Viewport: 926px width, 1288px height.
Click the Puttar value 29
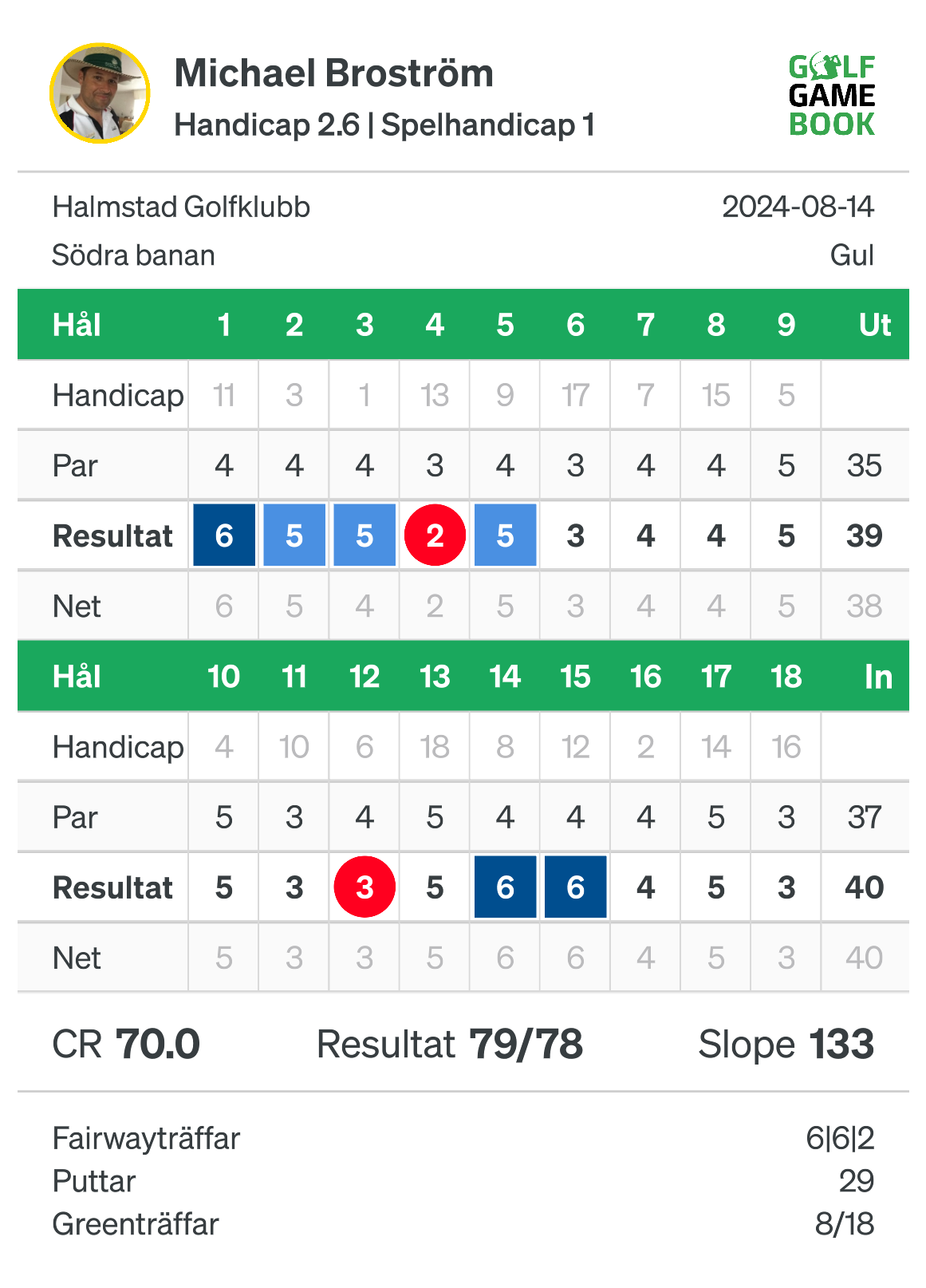click(x=857, y=1181)
